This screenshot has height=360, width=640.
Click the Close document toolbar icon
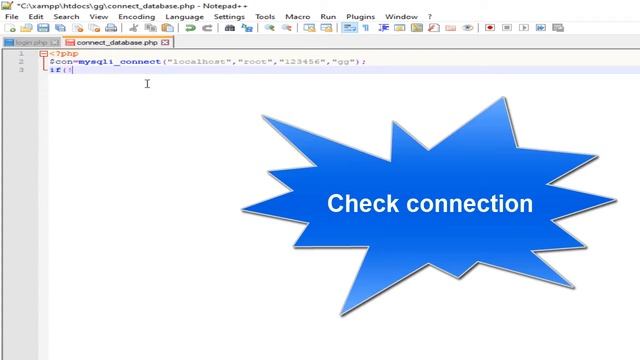pyautogui.click(x=78, y=28)
